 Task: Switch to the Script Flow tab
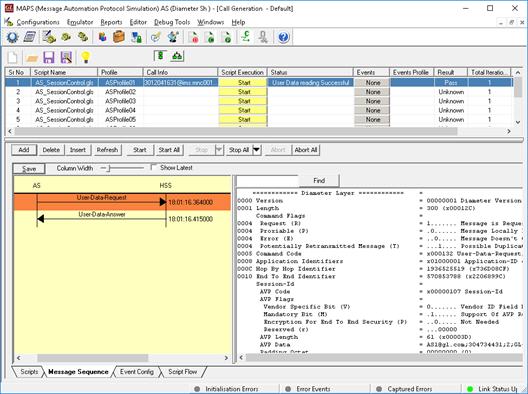click(183, 372)
